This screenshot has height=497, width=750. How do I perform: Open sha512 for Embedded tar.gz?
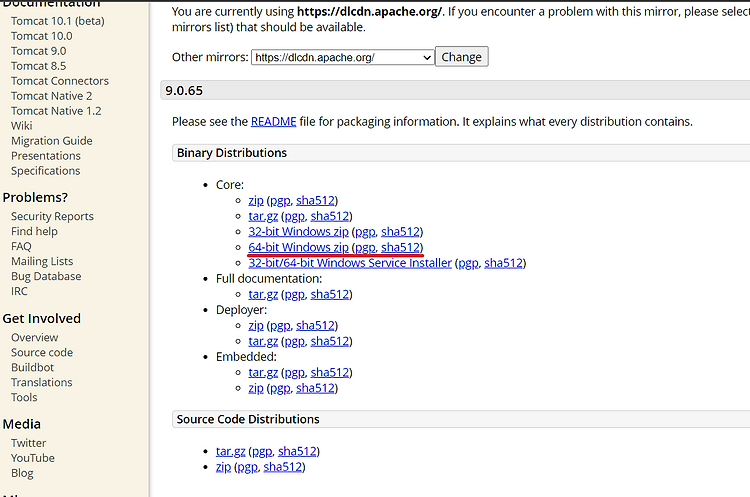coord(330,372)
